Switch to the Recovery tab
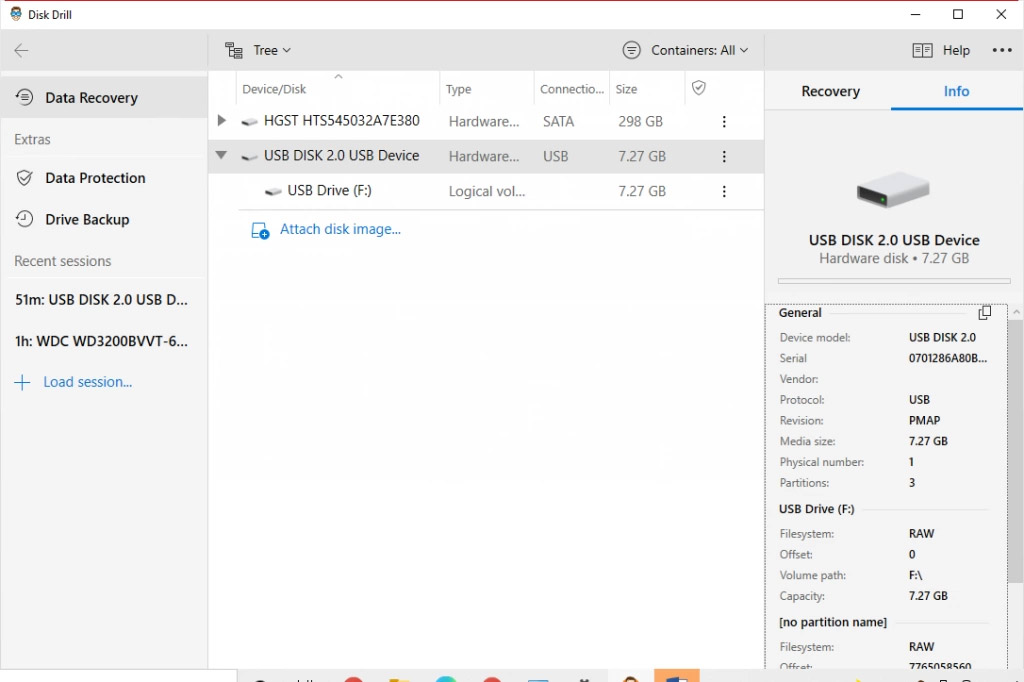Screen dimensions: 1024x682 point(830,91)
